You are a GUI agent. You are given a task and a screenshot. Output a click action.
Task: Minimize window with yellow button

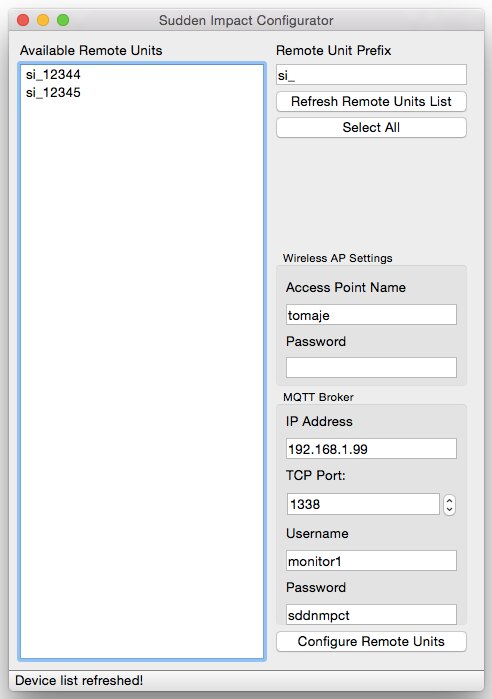pyautogui.click(x=43, y=20)
